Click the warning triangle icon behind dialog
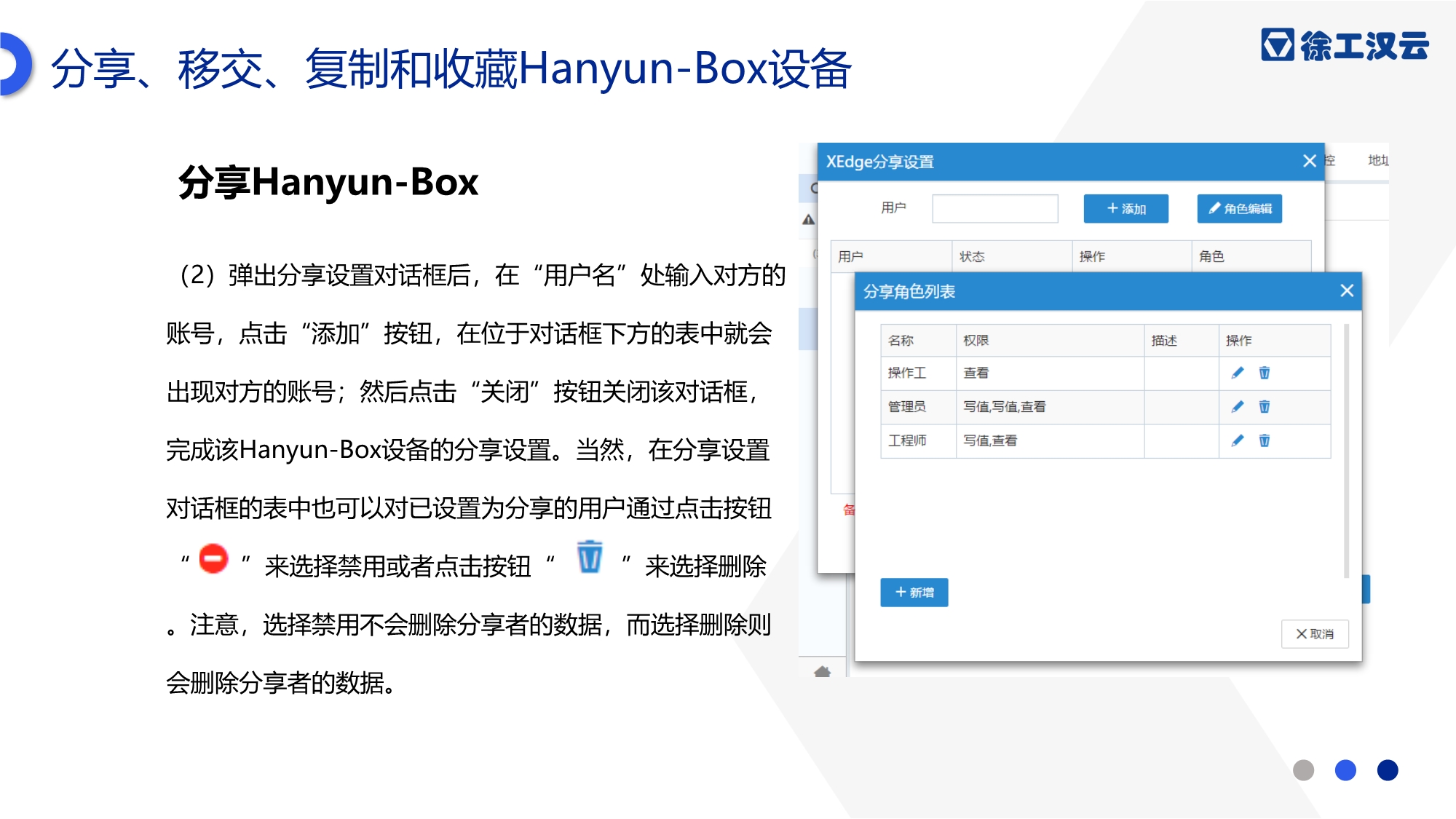Image resolution: width=1456 pixels, height=819 pixels. click(x=808, y=219)
